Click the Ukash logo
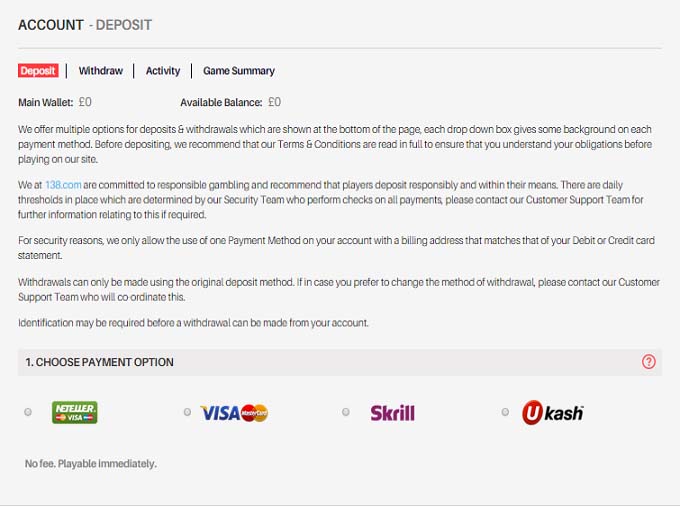Screen dimensions: 680x511 [x=552, y=412]
